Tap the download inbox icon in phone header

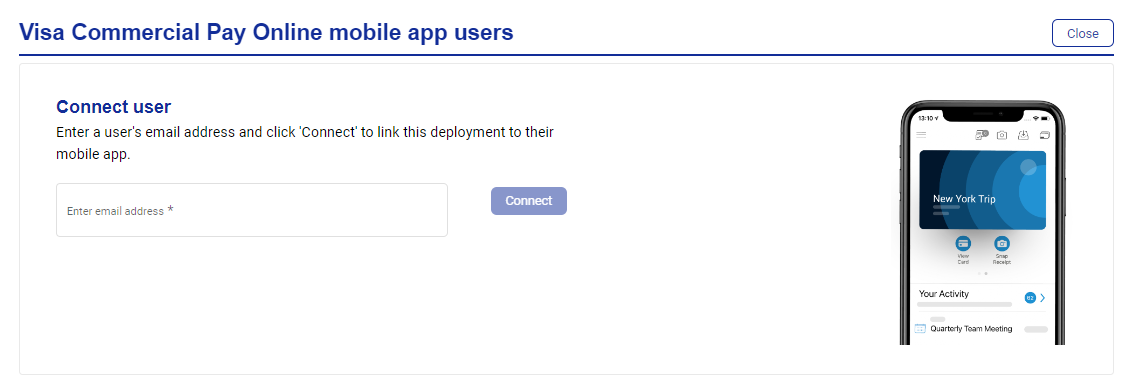tap(1023, 135)
